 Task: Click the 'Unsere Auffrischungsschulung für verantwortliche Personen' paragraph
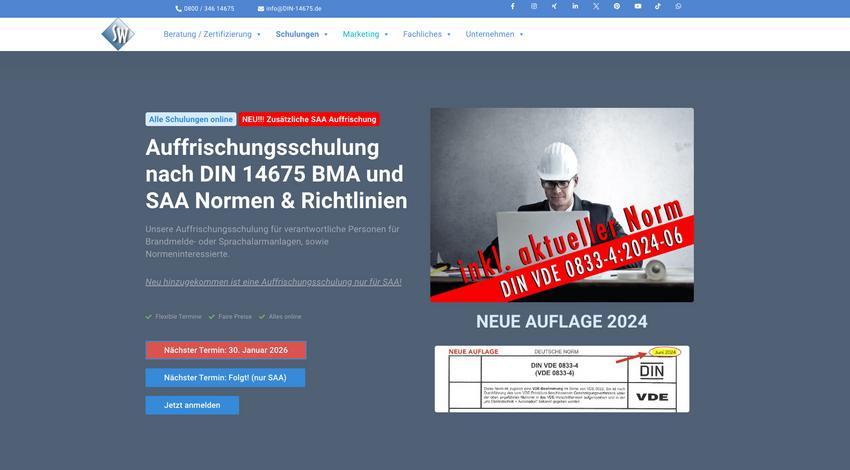(273, 241)
